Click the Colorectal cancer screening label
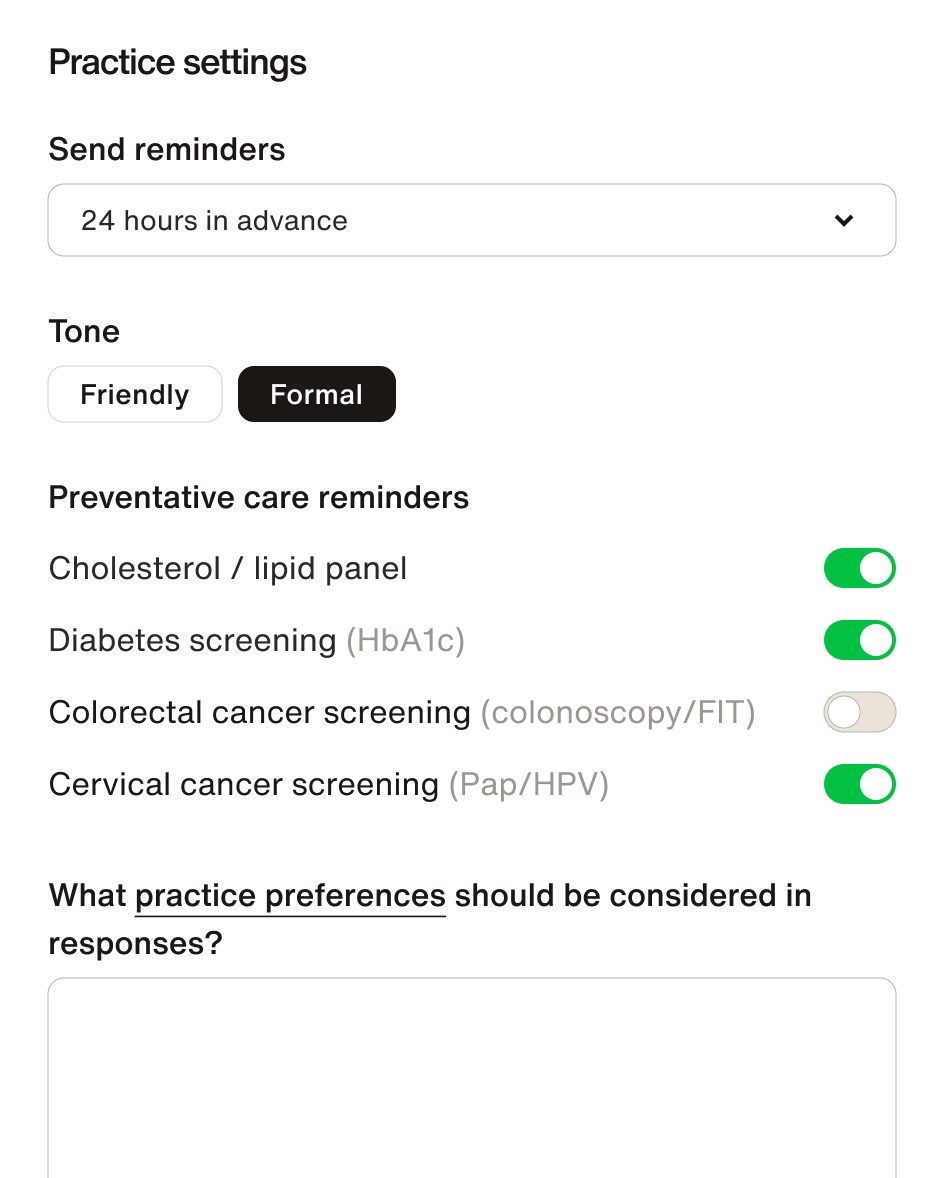Image resolution: width=944 pixels, height=1178 pixels. pyautogui.click(x=259, y=713)
